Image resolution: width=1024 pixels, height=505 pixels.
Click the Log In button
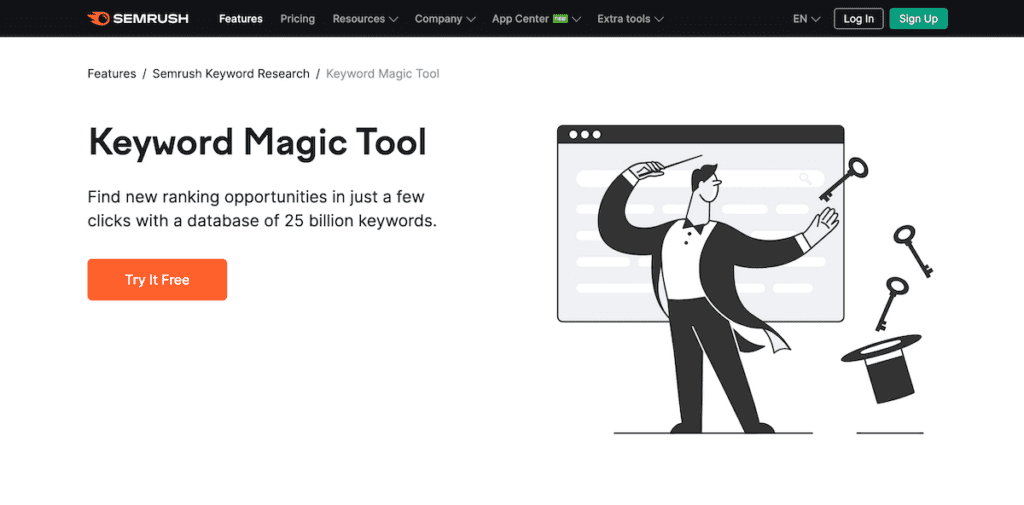858,19
